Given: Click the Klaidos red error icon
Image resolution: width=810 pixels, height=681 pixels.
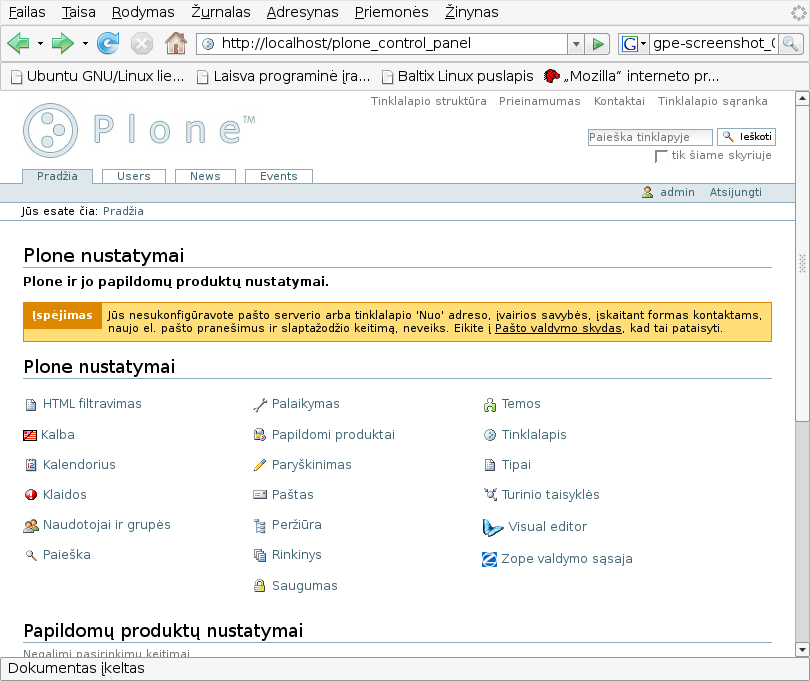Looking at the screenshot, I should coord(30,495).
